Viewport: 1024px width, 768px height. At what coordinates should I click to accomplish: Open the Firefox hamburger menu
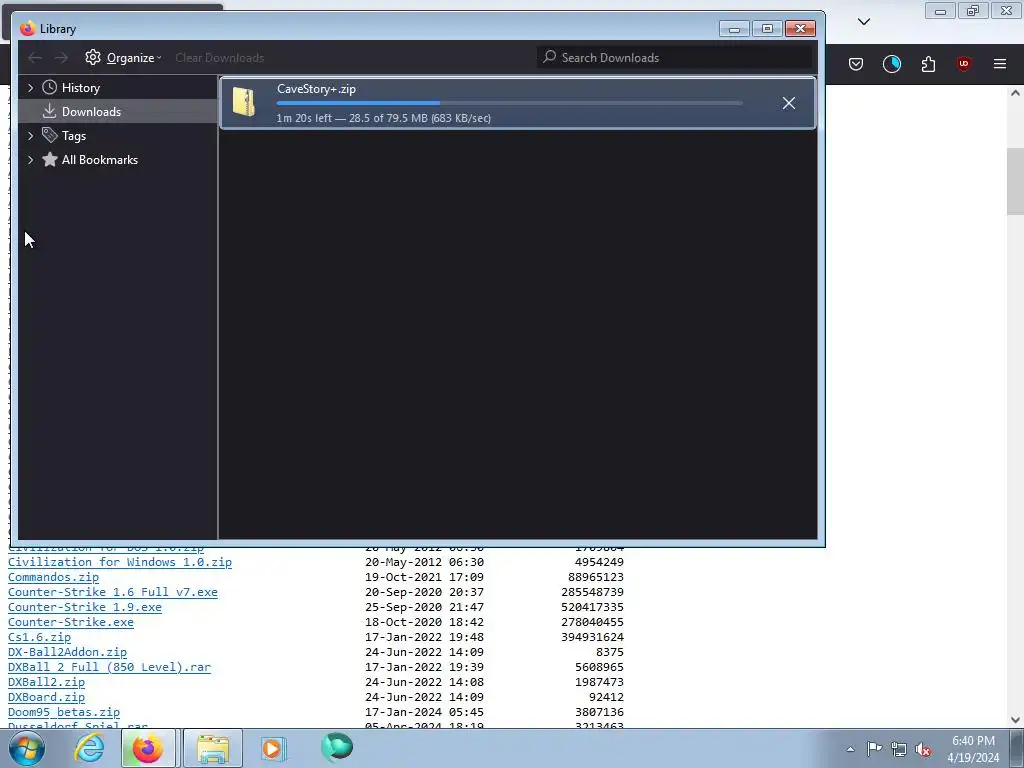(x=999, y=64)
